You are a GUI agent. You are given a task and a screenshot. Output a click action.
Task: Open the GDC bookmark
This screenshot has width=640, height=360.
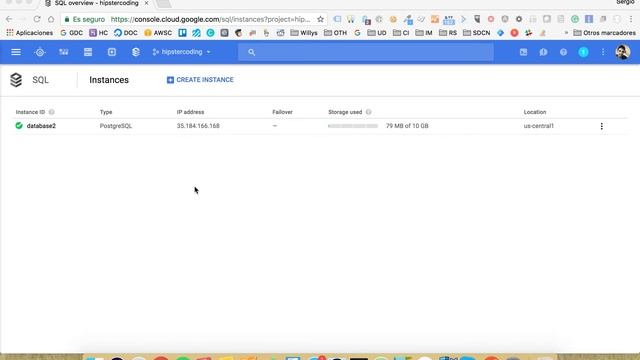[x=71, y=33]
